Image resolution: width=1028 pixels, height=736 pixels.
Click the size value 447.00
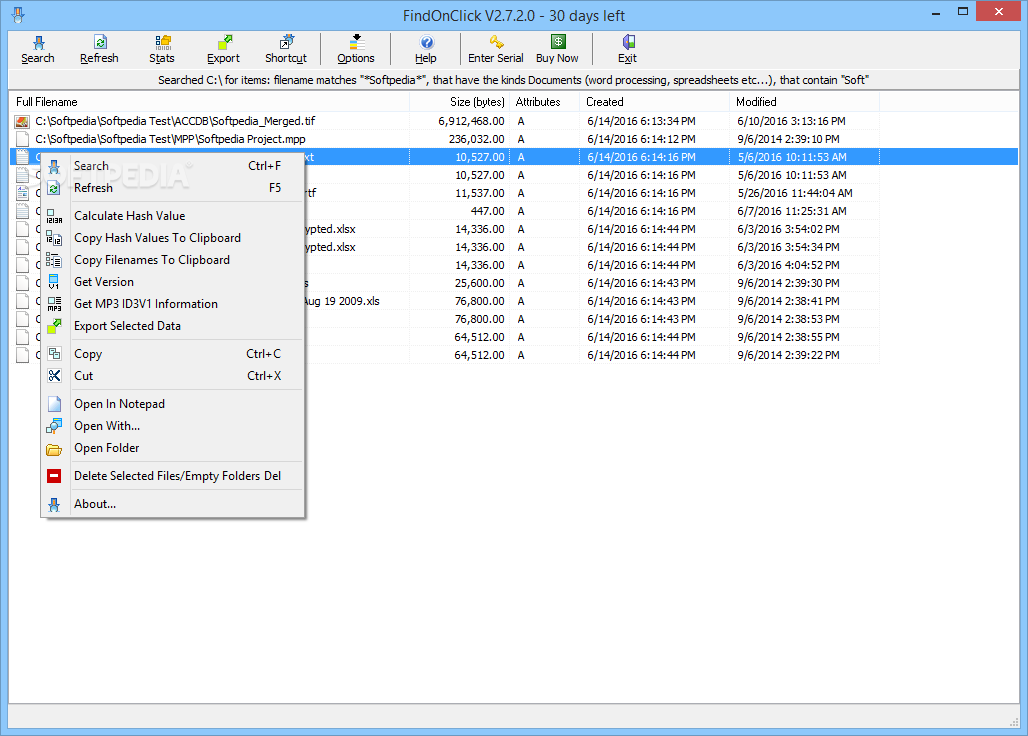tap(488, 211)
